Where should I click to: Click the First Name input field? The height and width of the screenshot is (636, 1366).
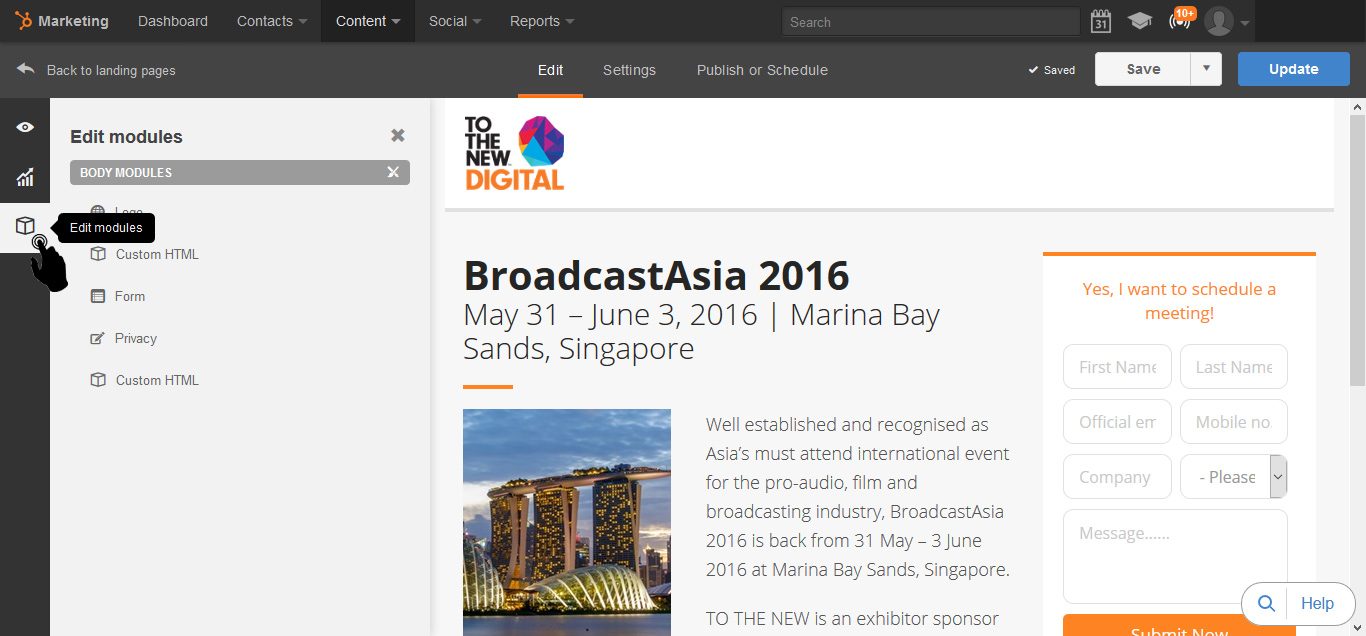(x=1117, y=366)
